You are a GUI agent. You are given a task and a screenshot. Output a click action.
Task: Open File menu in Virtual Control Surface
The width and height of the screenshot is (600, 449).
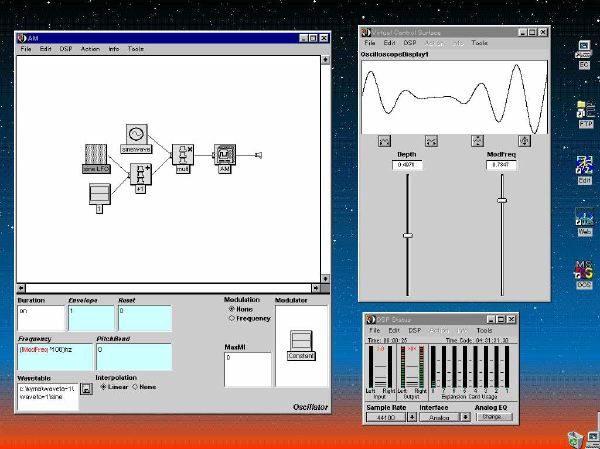pos(370,43)
